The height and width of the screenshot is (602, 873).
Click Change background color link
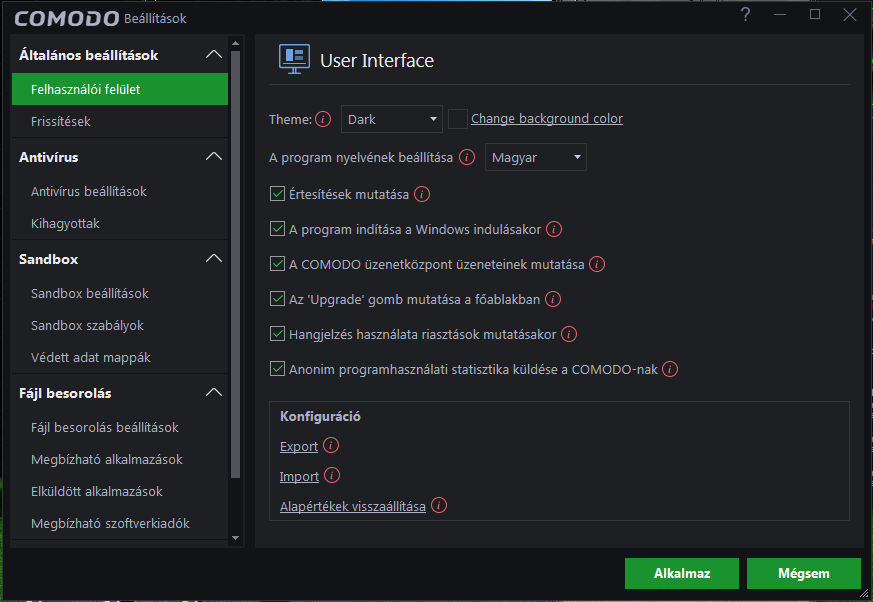547,119
